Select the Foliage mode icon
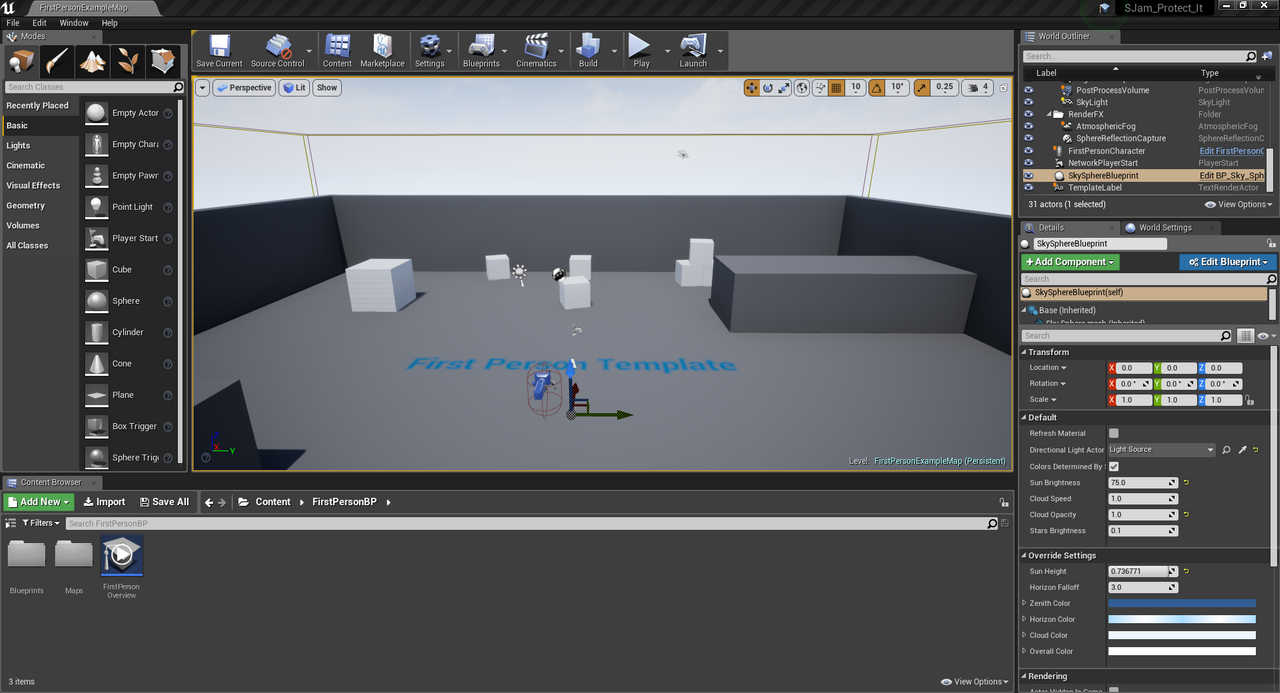Screen dimensions: 1280x693 point(128,62)
